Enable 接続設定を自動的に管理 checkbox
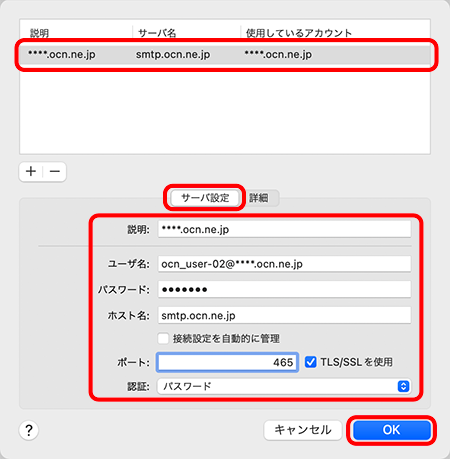Viewport: 450px width, 459px height. click(x=163, y=338)
